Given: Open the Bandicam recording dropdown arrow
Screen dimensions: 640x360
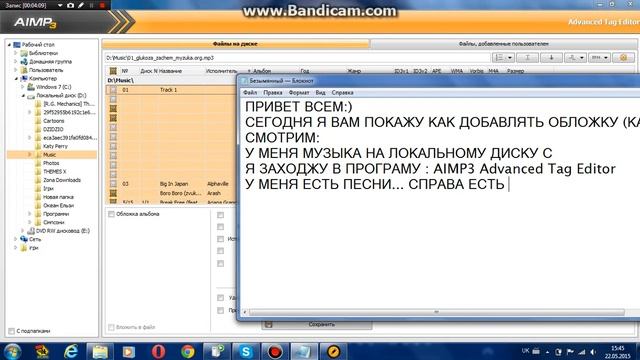Looking at the screenshot, I should tap(60, 5).
